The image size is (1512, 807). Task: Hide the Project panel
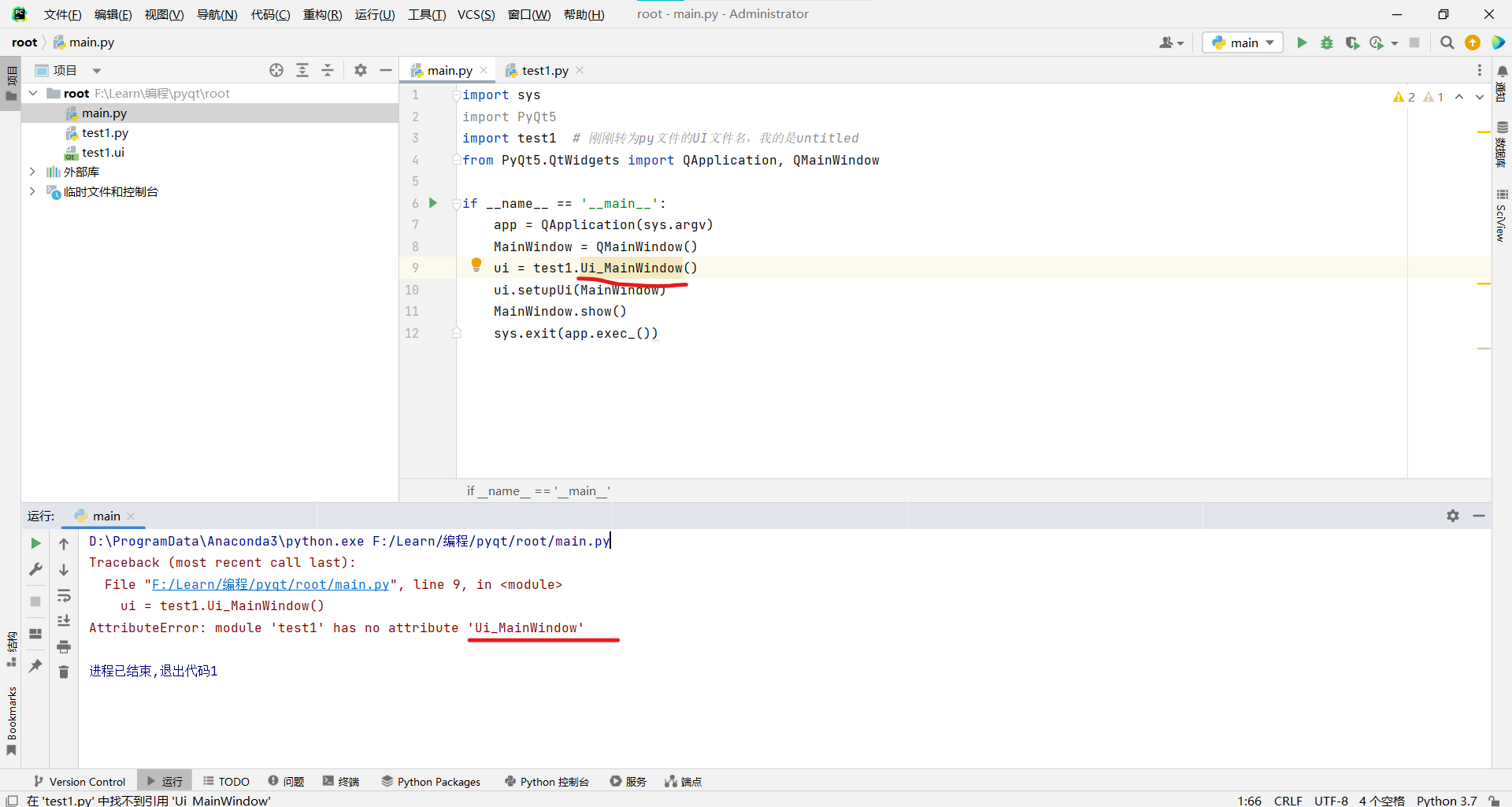pyautogui.click(x=386, y=70)
